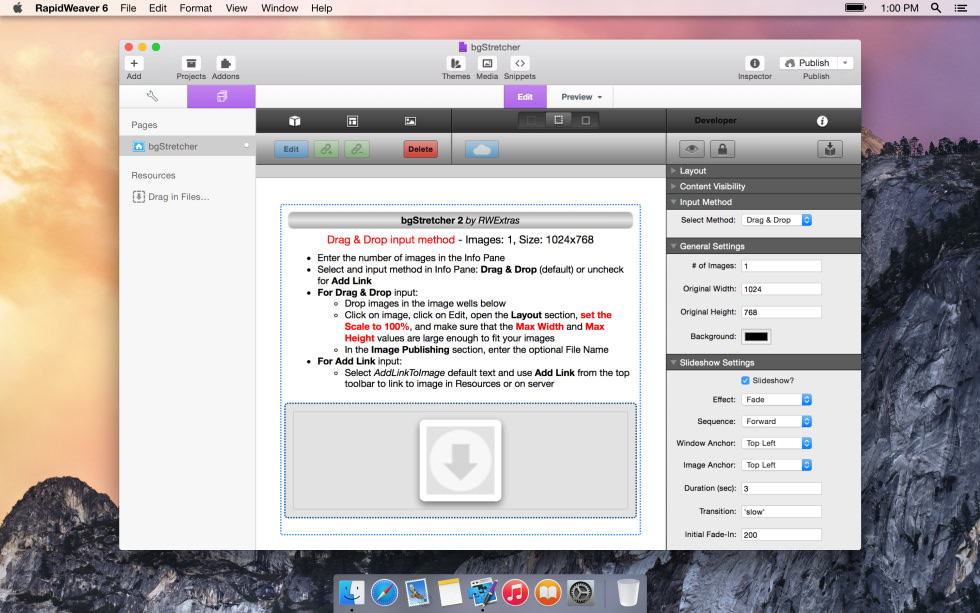Open Safari in the Dock
The width and height of the screenshot is (980, 613).
tap(384, 592)
